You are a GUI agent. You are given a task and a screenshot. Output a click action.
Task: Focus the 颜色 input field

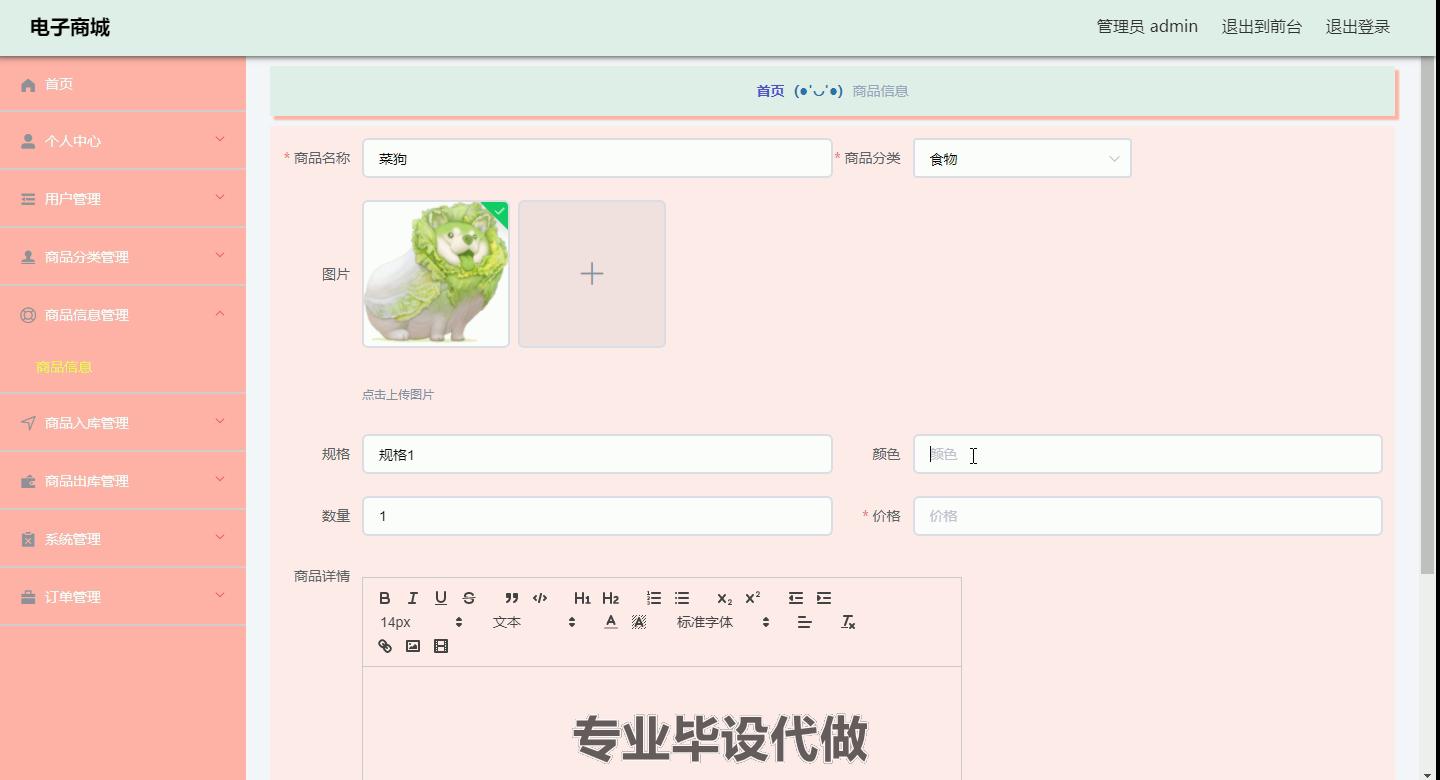coord(1147,454)
